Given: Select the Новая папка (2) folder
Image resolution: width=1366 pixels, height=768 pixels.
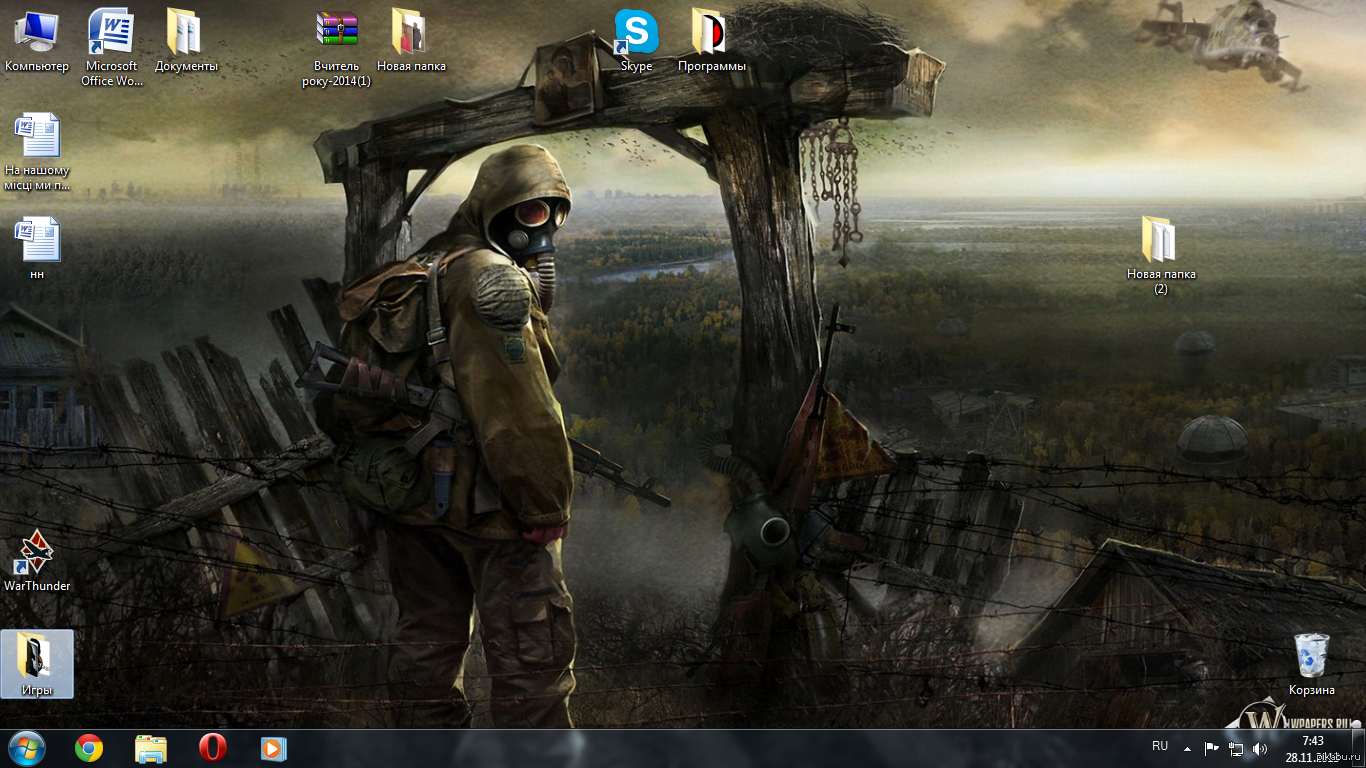Looking at the screenshot, I should click(1161, 255).
